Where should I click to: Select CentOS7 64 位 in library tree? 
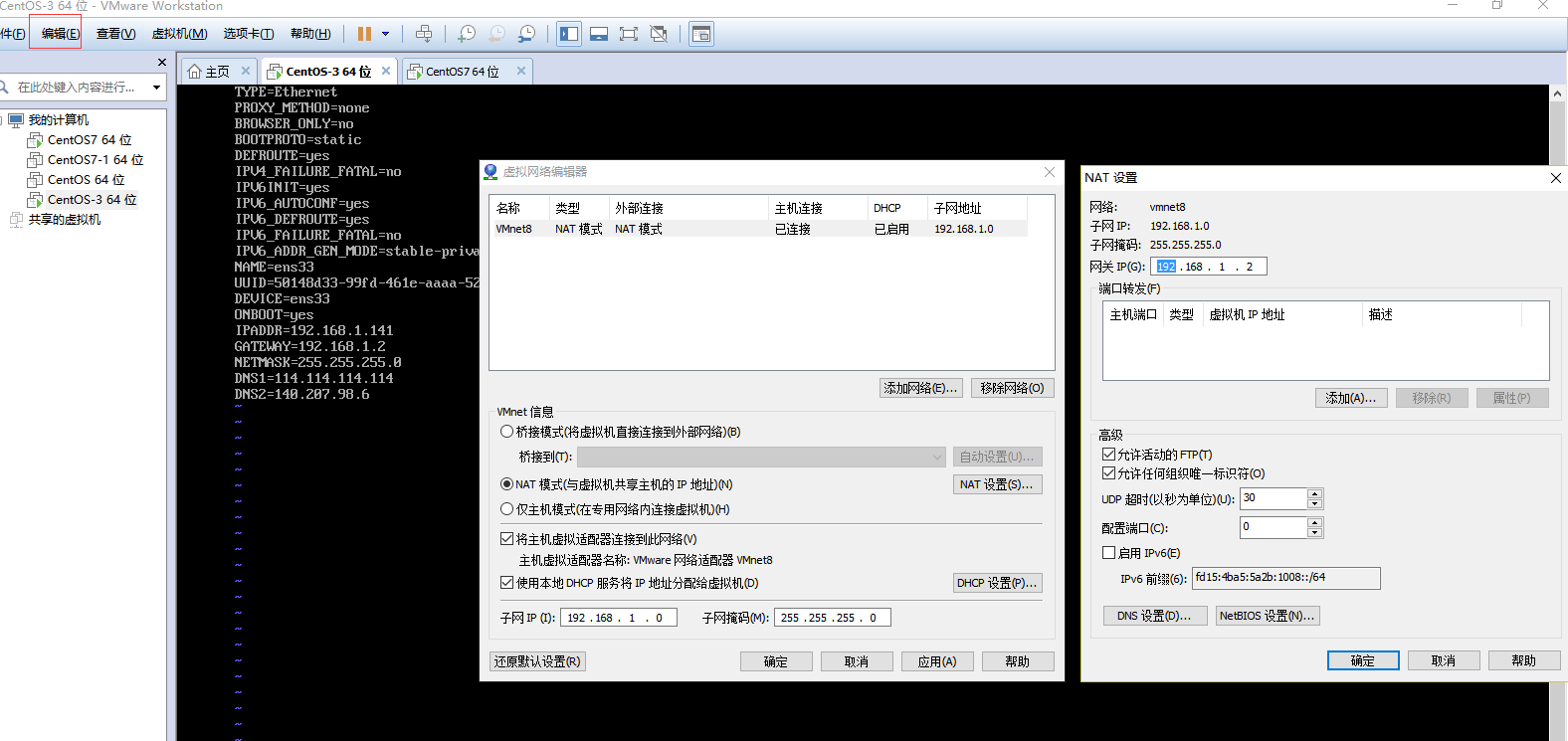pyautogui.click(x=90, y=140)
